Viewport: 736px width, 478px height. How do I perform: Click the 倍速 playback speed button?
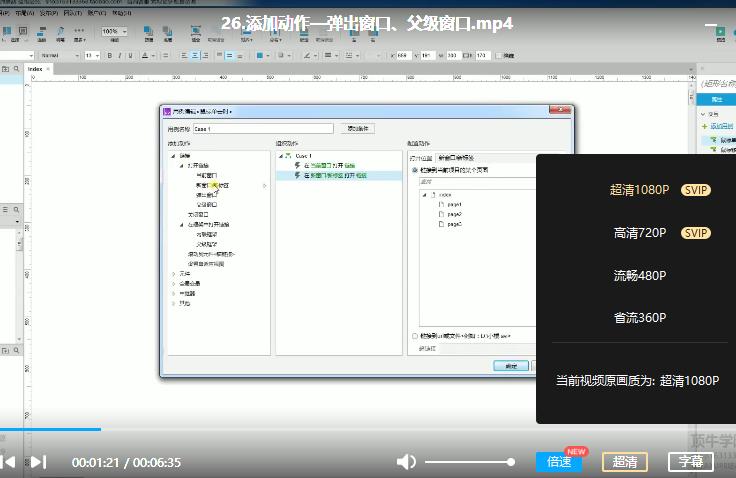[559, 462]
